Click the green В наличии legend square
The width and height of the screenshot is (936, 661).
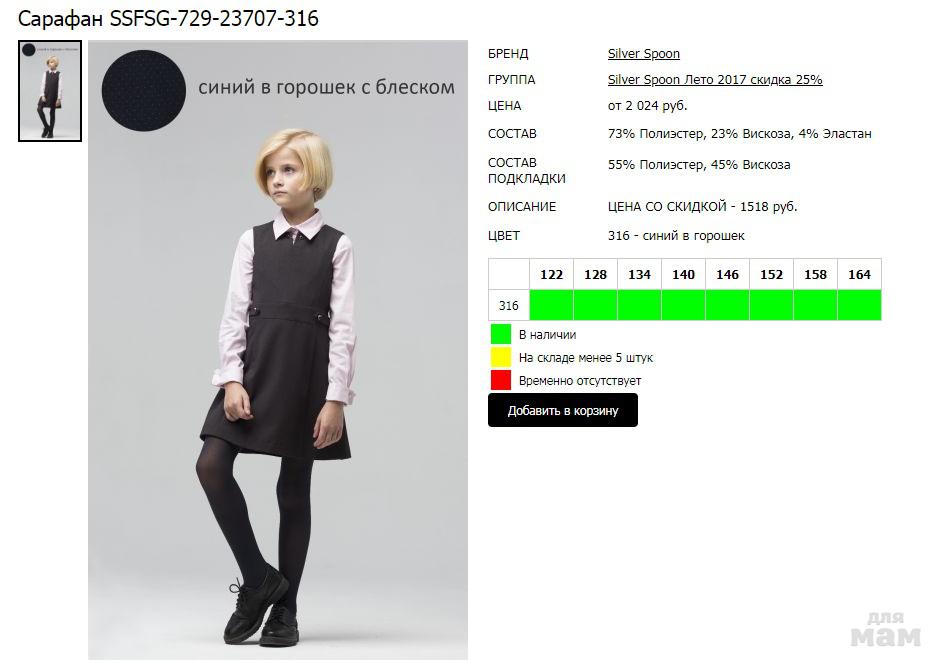pos(501,334)
